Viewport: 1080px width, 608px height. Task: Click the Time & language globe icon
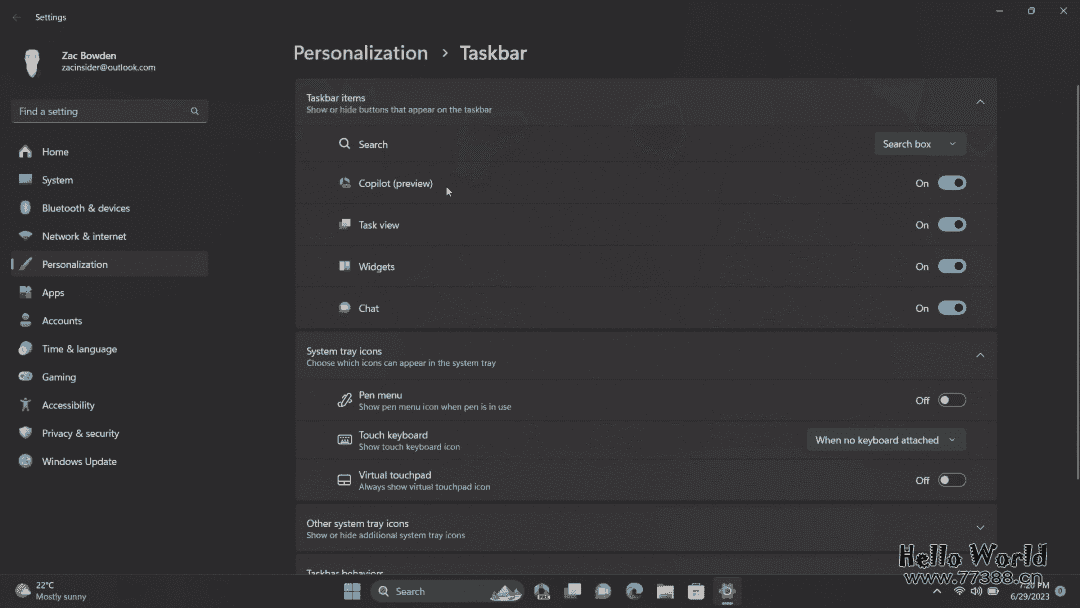[x=25, y=348]
